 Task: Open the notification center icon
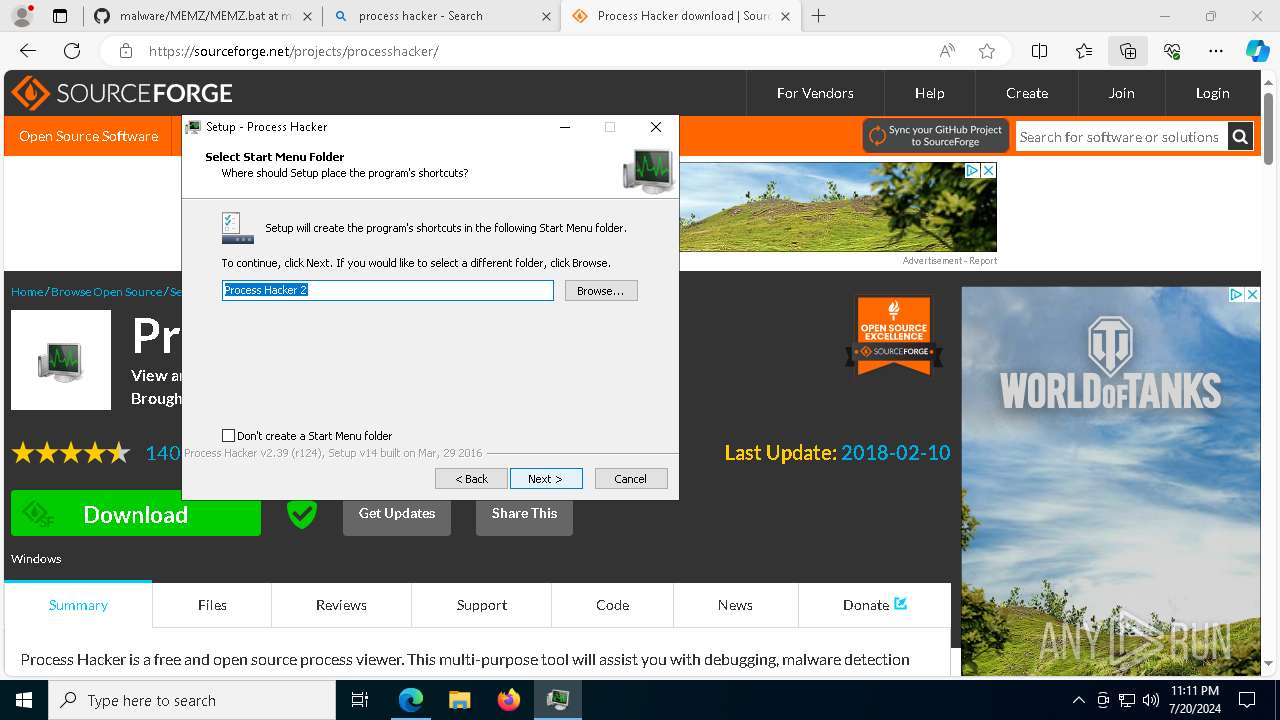pos(1246,700)
